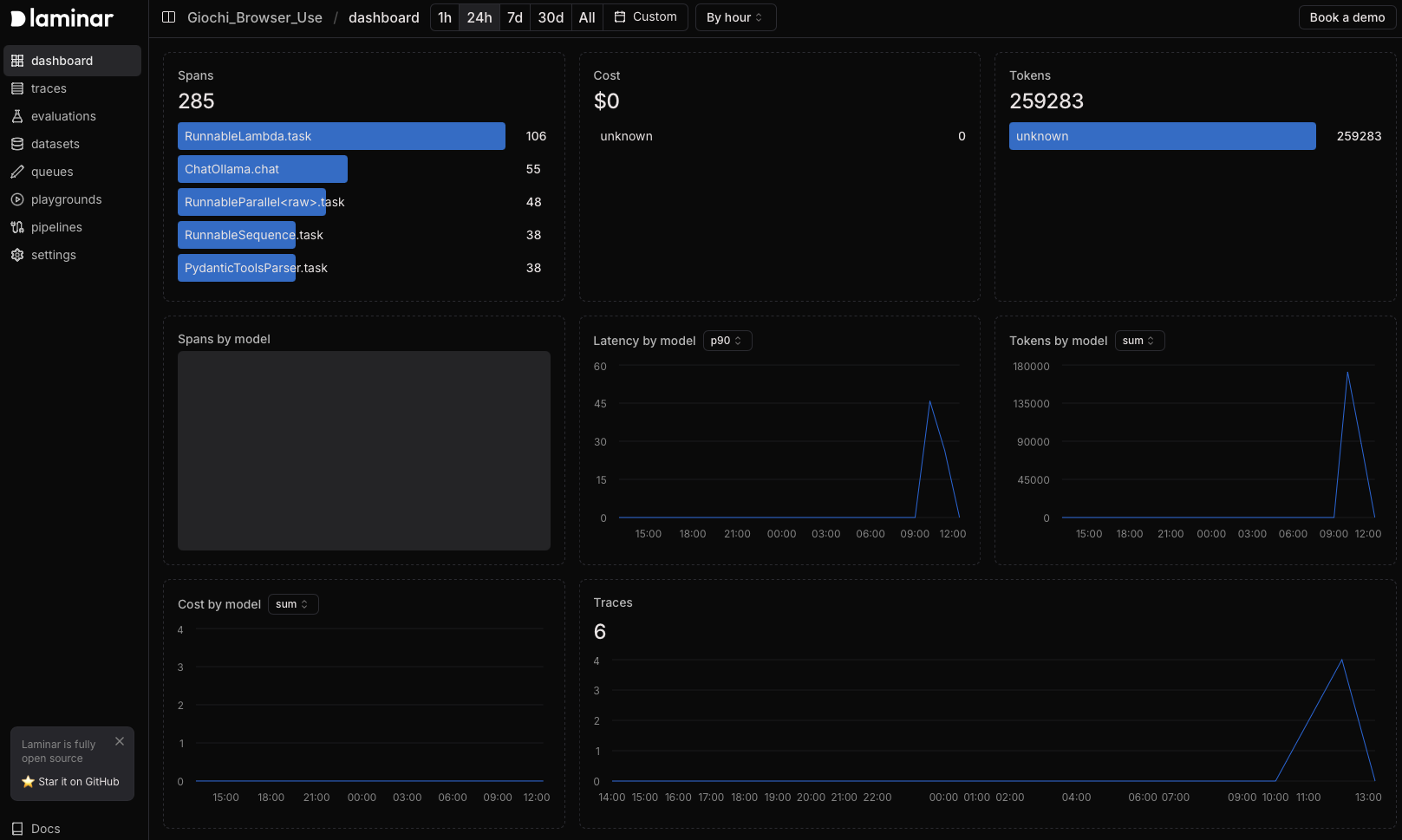Open traces from the sidebar
The height and width of the screenshot is (840, 1402).
pyautogui.click(x=49, y=88)
